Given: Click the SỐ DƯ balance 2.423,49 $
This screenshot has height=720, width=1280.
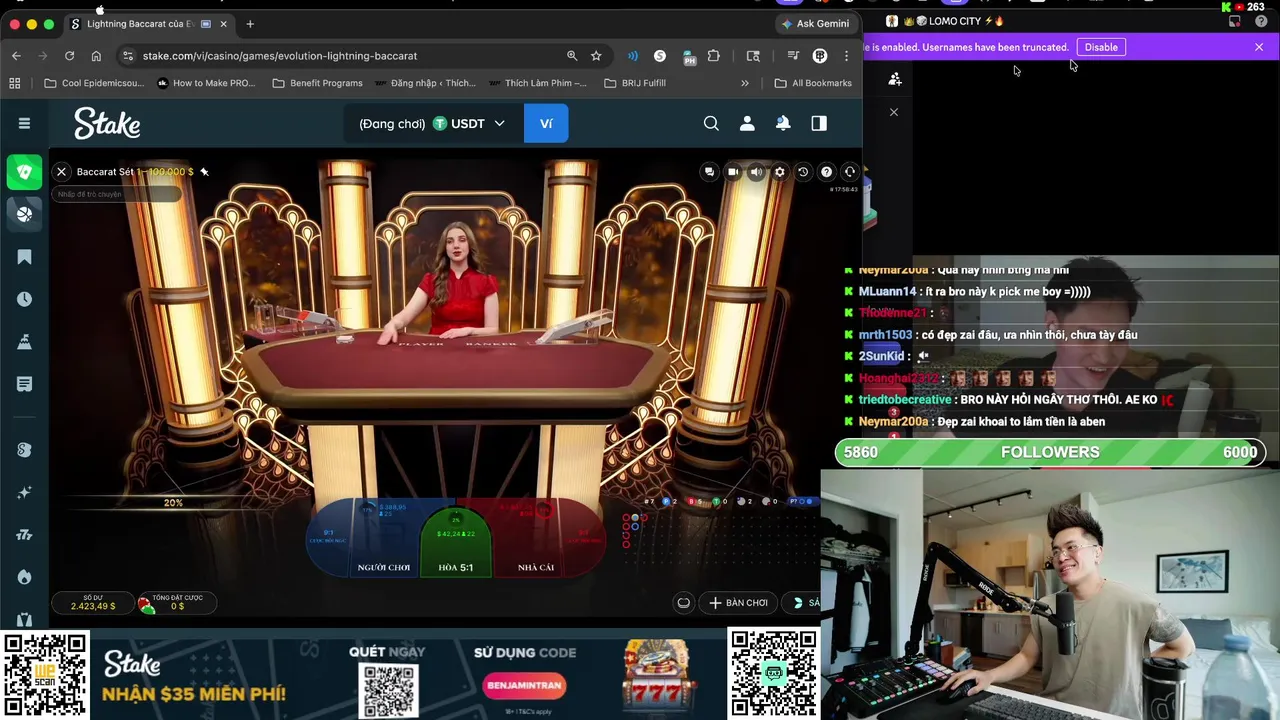Looking at the screenshot, I should point(93,602).
